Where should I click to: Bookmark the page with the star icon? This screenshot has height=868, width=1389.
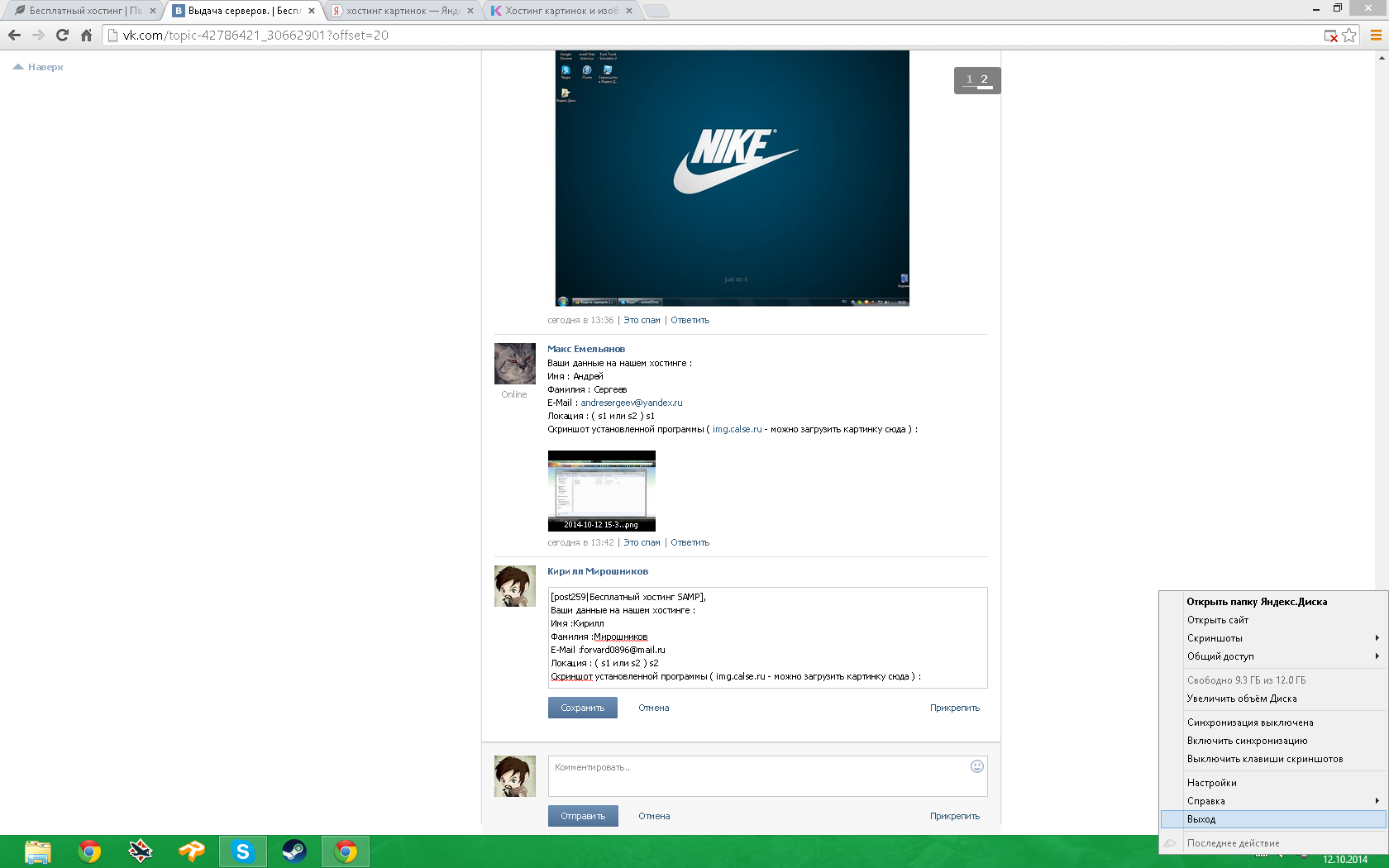click(1349, 35)
